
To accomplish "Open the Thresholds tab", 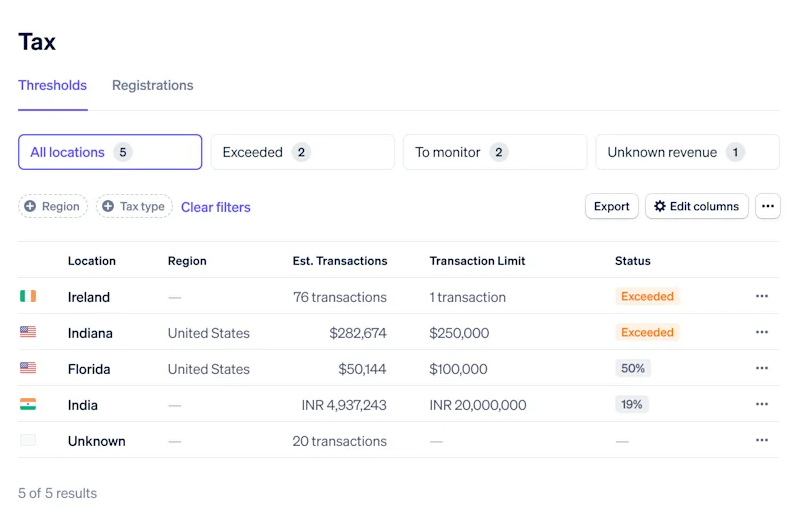I will tap(52, 85).
